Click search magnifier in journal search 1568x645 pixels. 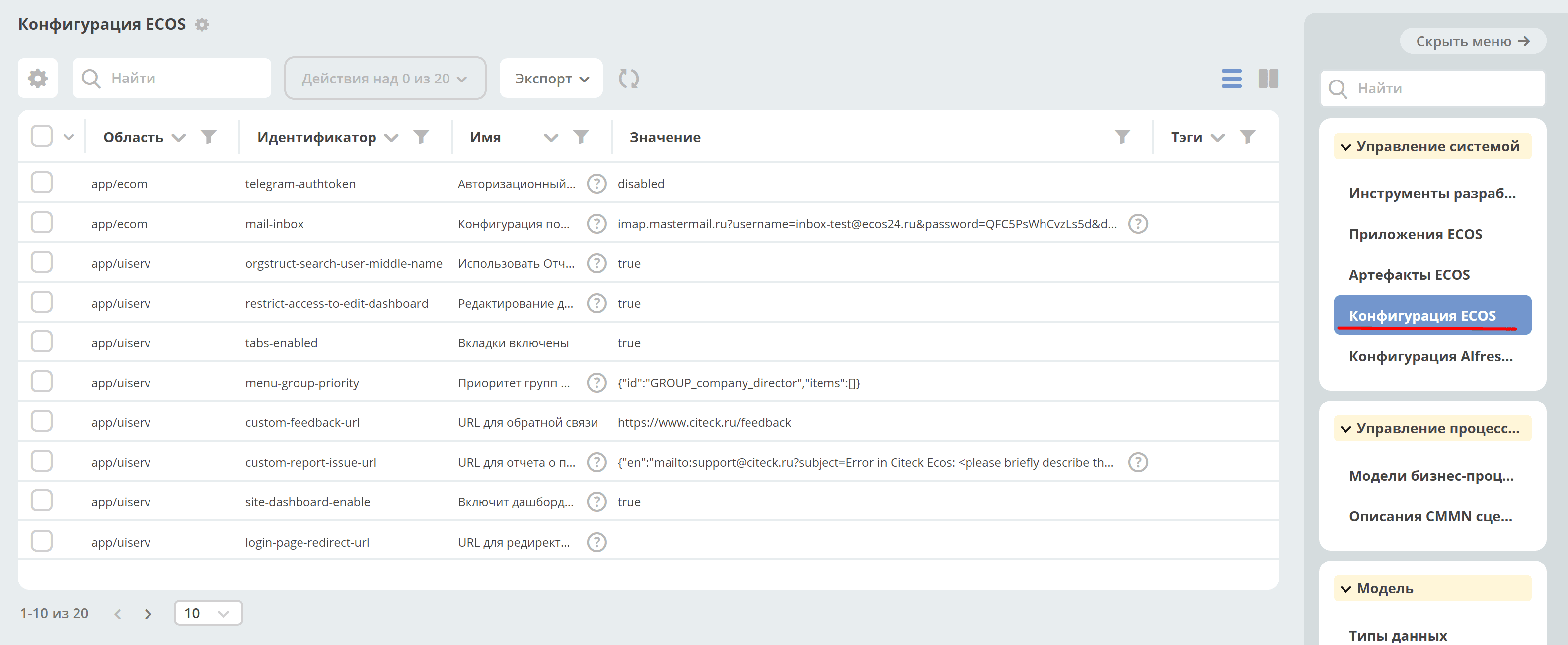click(x=91, y=79)
